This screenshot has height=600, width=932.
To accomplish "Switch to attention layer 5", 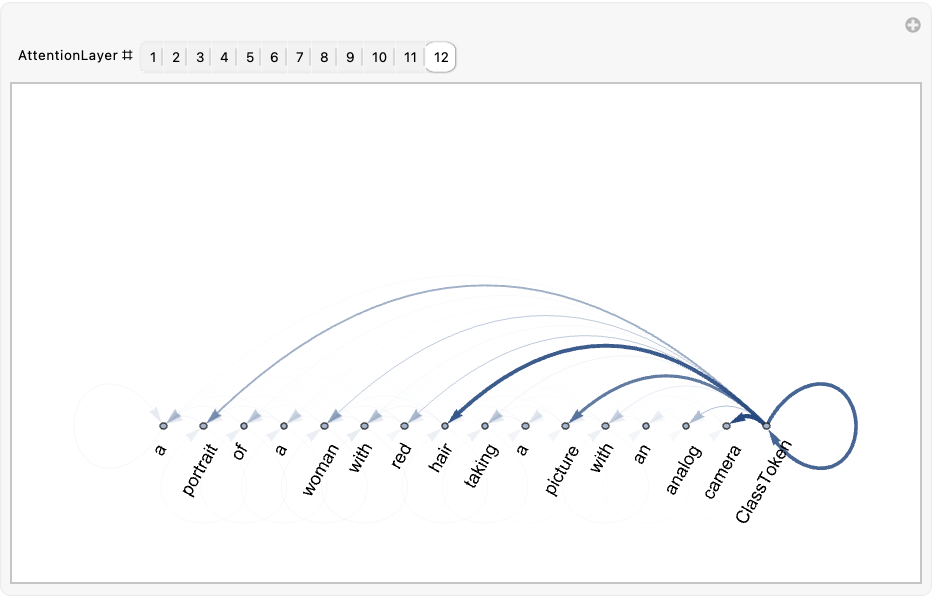I will coord(249,57).
